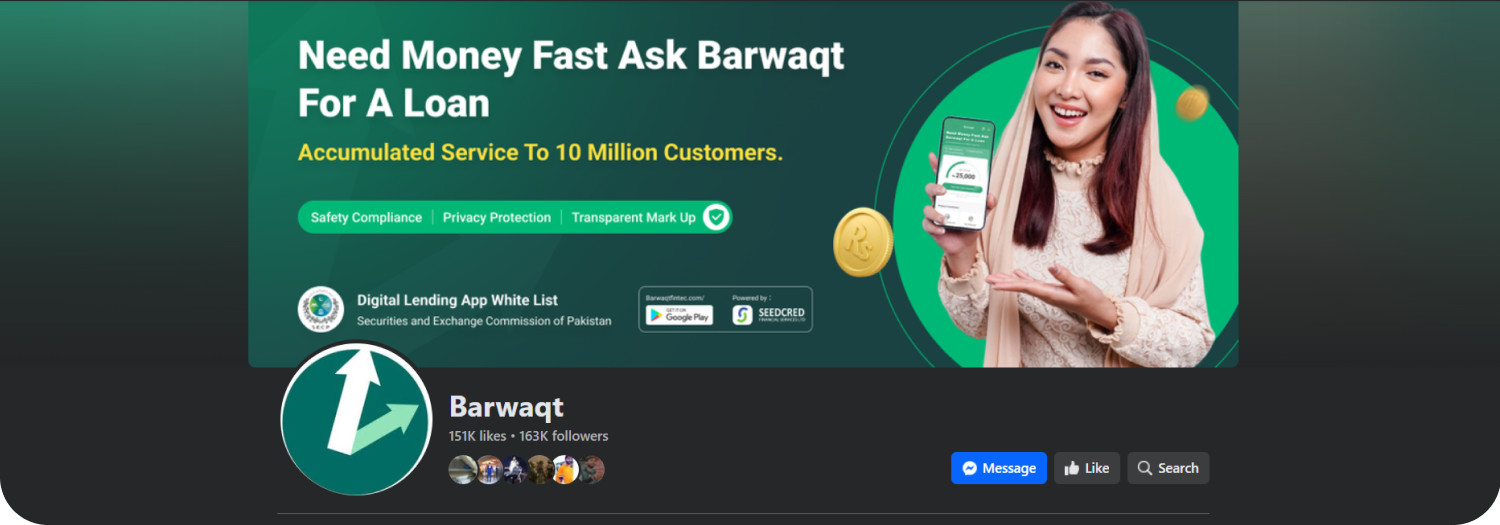
Task: Open the cover photo by its headline
Action: pos(571,79)
